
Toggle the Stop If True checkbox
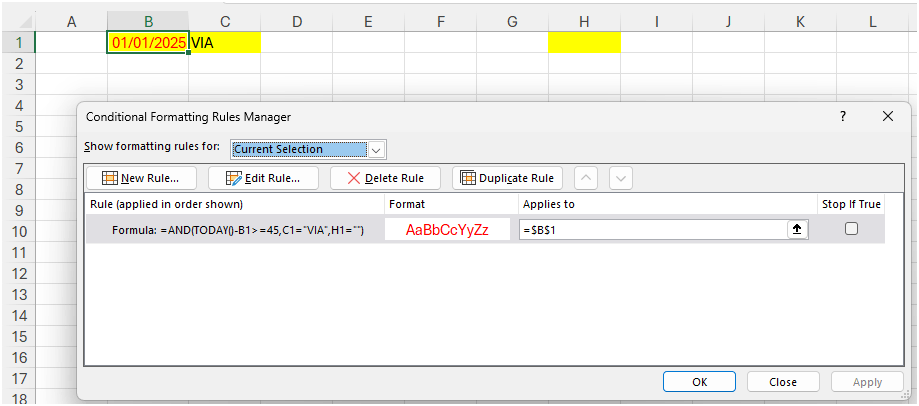click(851, 229)
